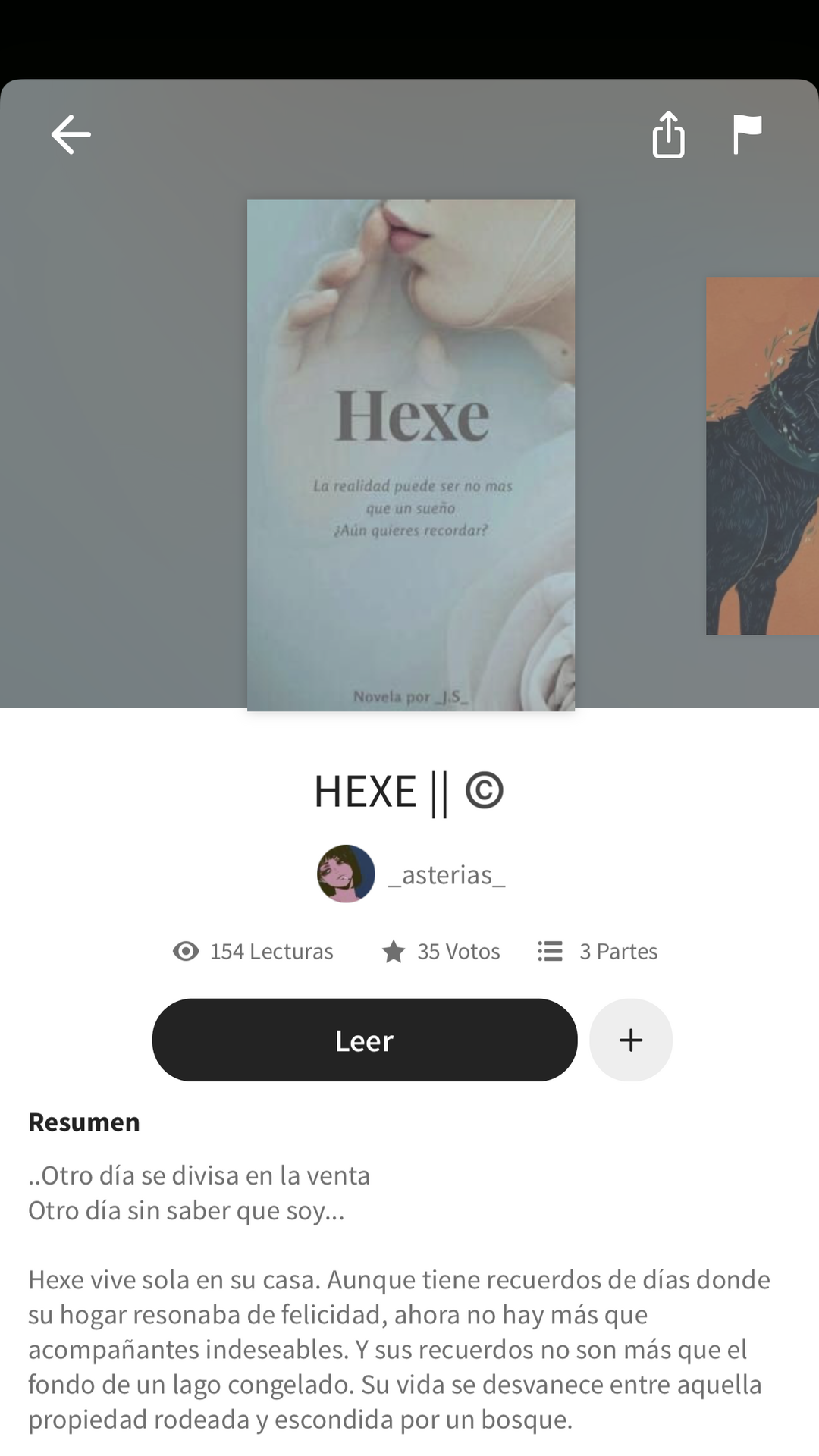Tap the 154 Lecturas count
This screenshot has height=1456, width=819.
(x=271, y=951)
